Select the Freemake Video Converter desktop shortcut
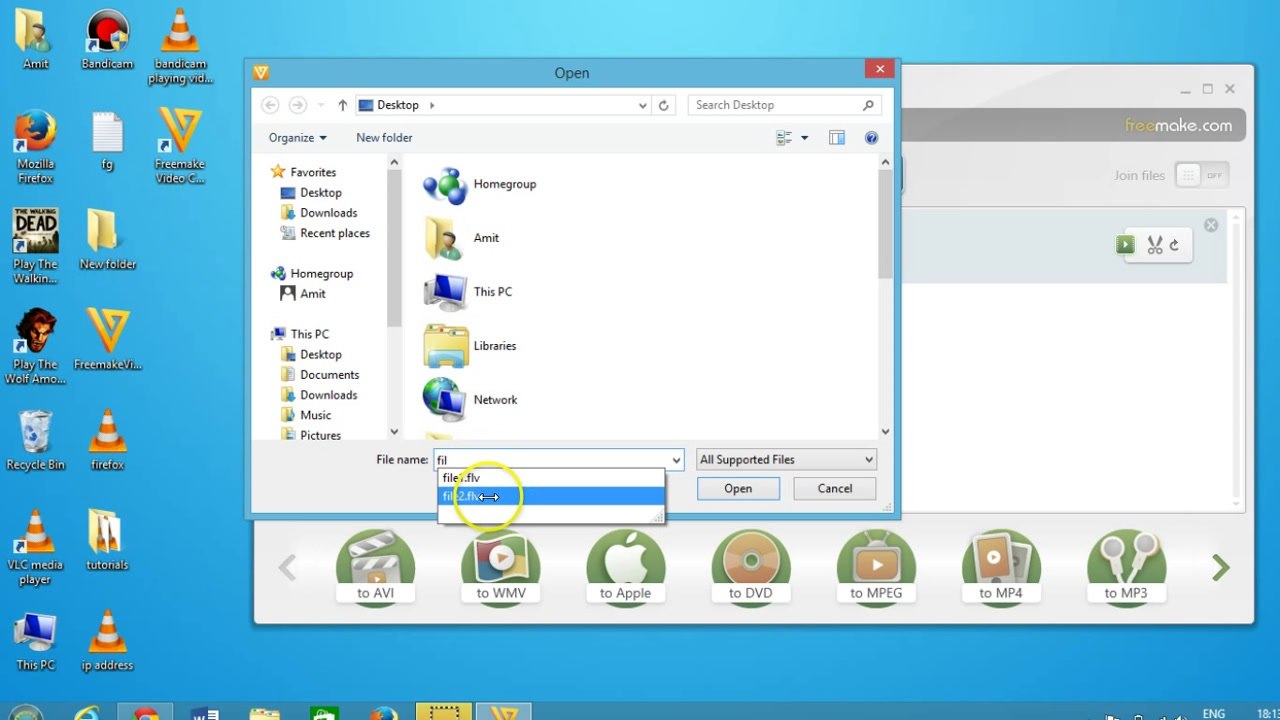 pos(180,146)
